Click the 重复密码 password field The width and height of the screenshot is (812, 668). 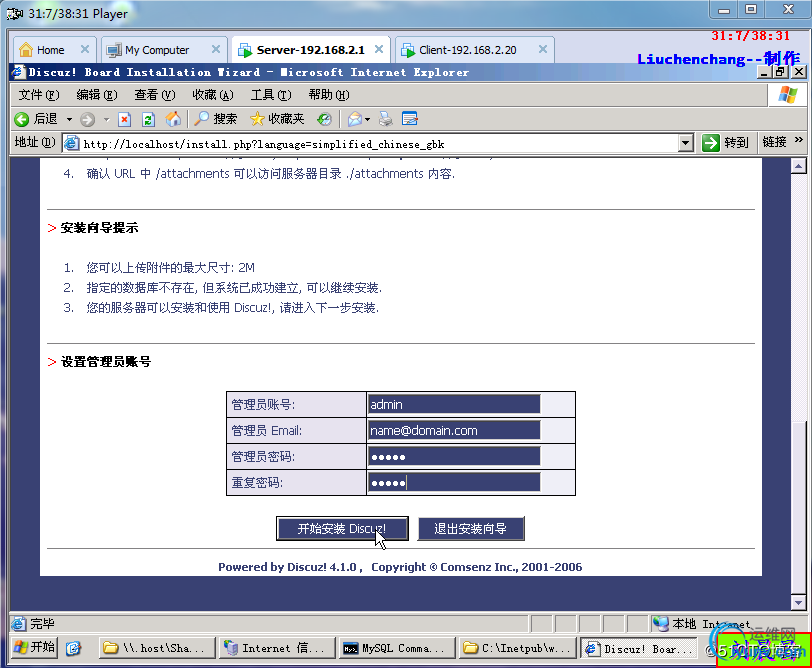(x=454, y=483)
